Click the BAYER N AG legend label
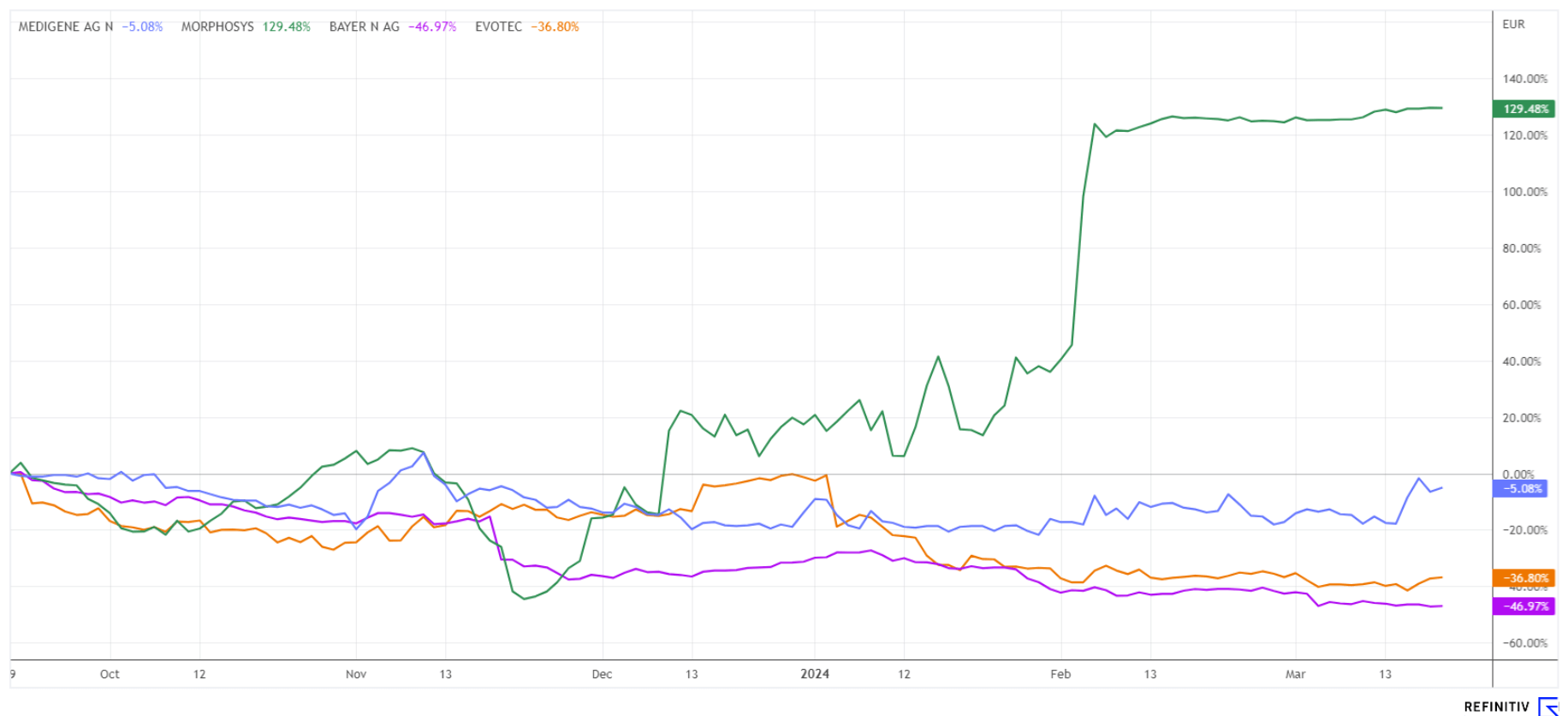Image resolution: width=1568 pixels, height=716 pixels. pos(364,27)
